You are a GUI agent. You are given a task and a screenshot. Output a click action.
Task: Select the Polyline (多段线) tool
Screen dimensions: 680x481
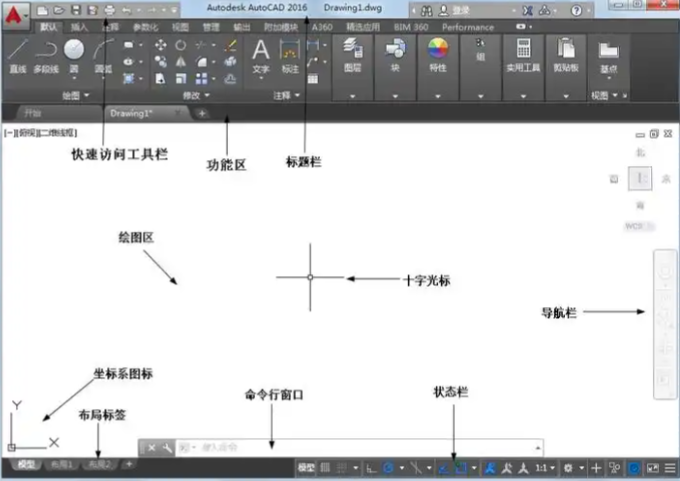46,56
